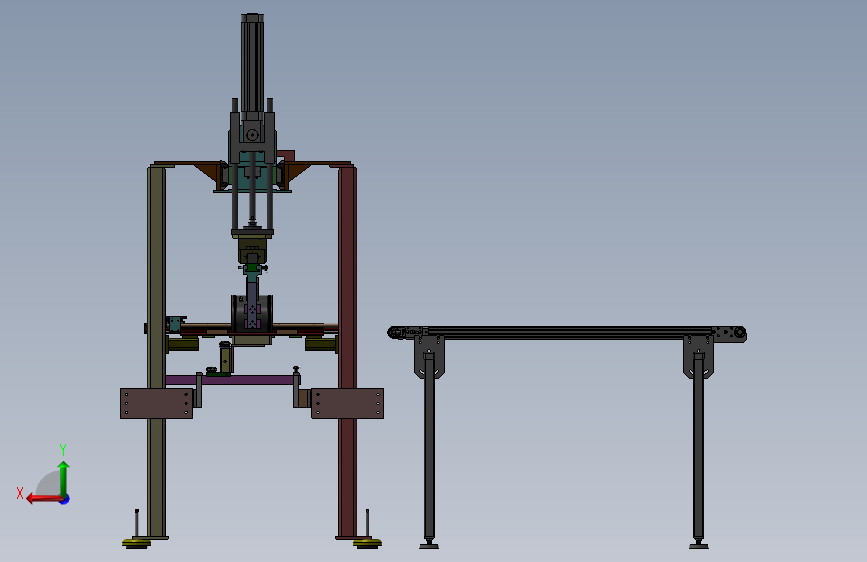Image resolution: width=867 pixels, height=562 pixels.
Task: Select the conveyor's left end roller
Action: coord(395,332)
